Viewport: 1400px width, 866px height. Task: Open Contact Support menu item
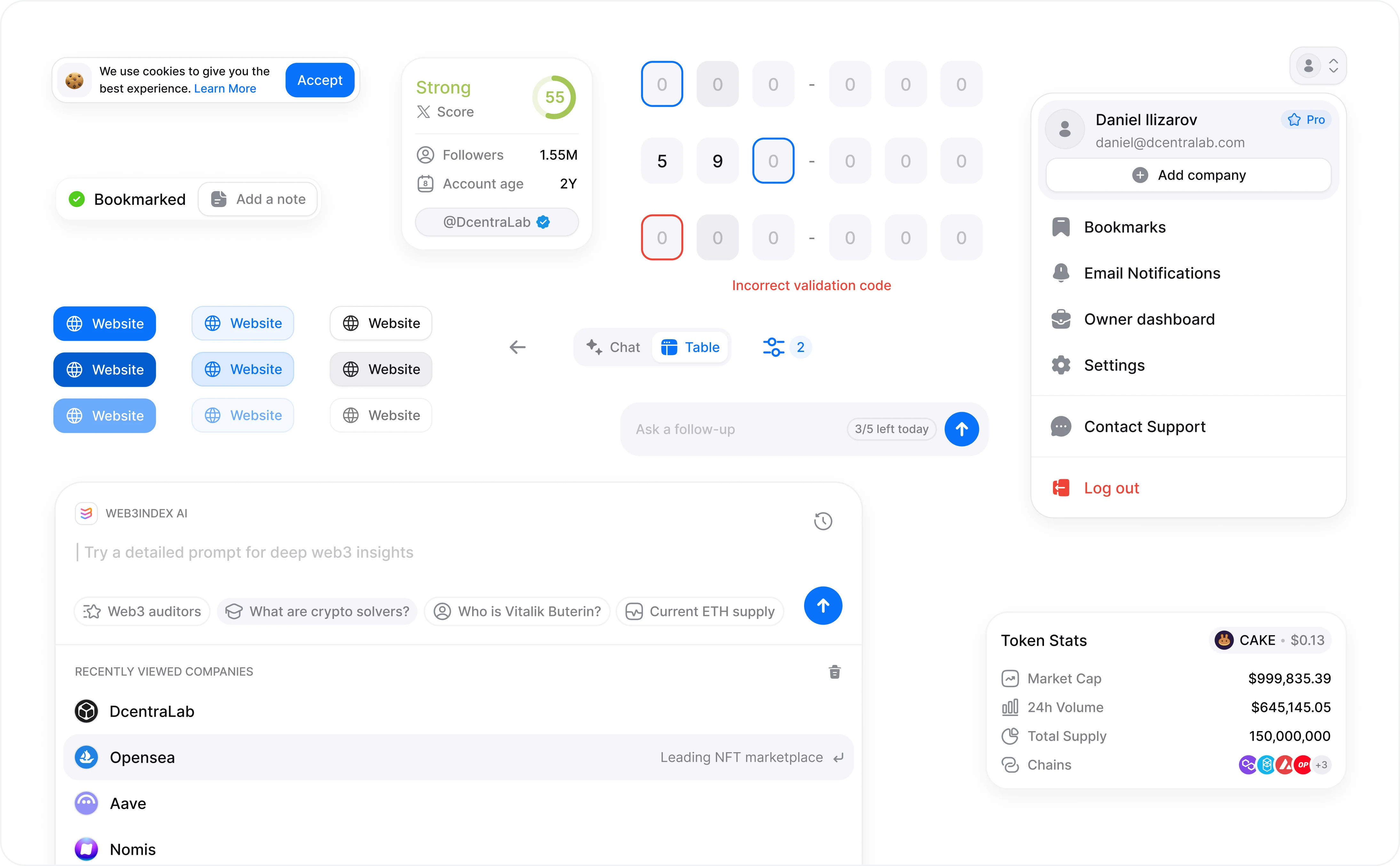[x=1189, y=427]
